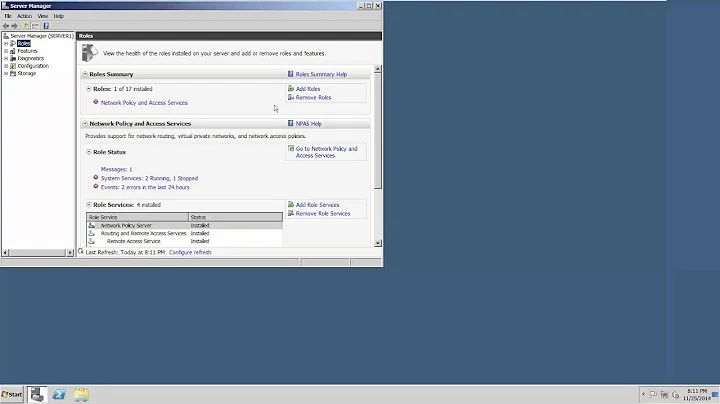The width and height of the screenshot is (720, 404).
Task: Click the Up one level toolbar icon
Action: pyautogui.click(x=26, y=26)
